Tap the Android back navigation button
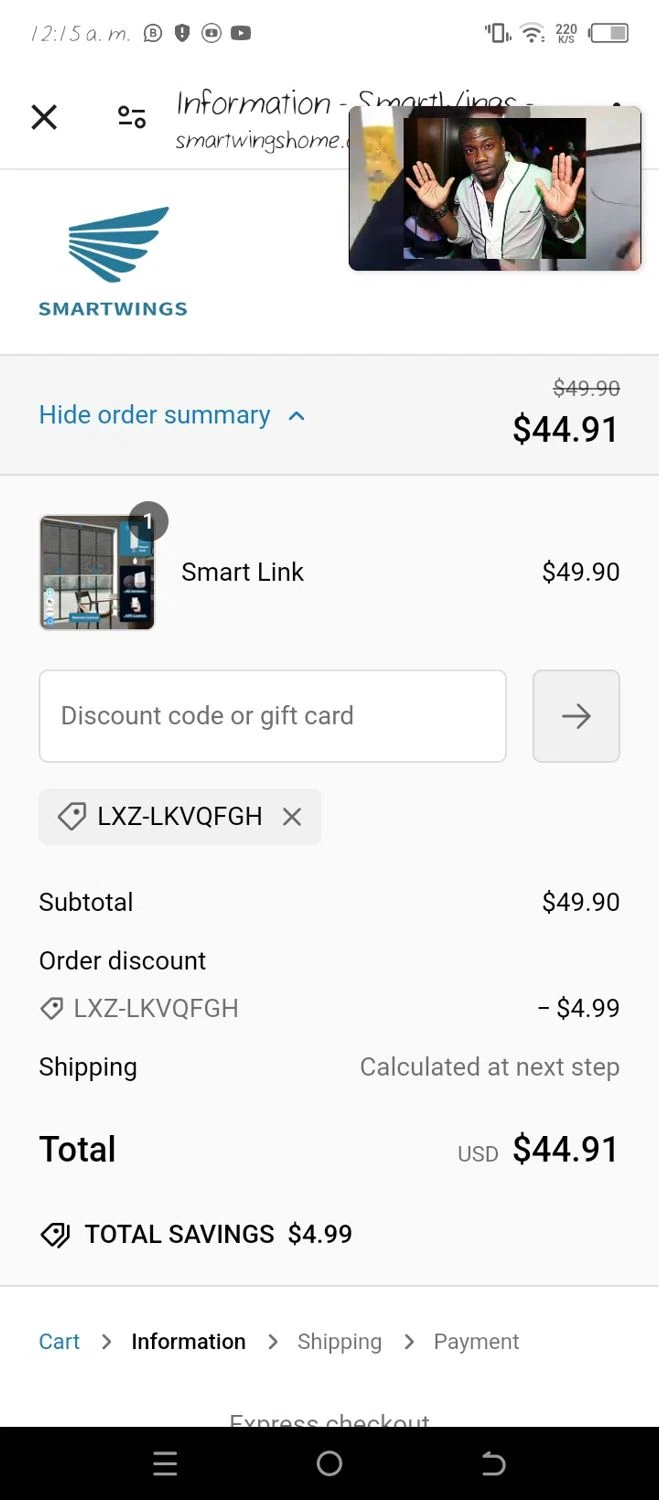 click(x=493, y=1464)
